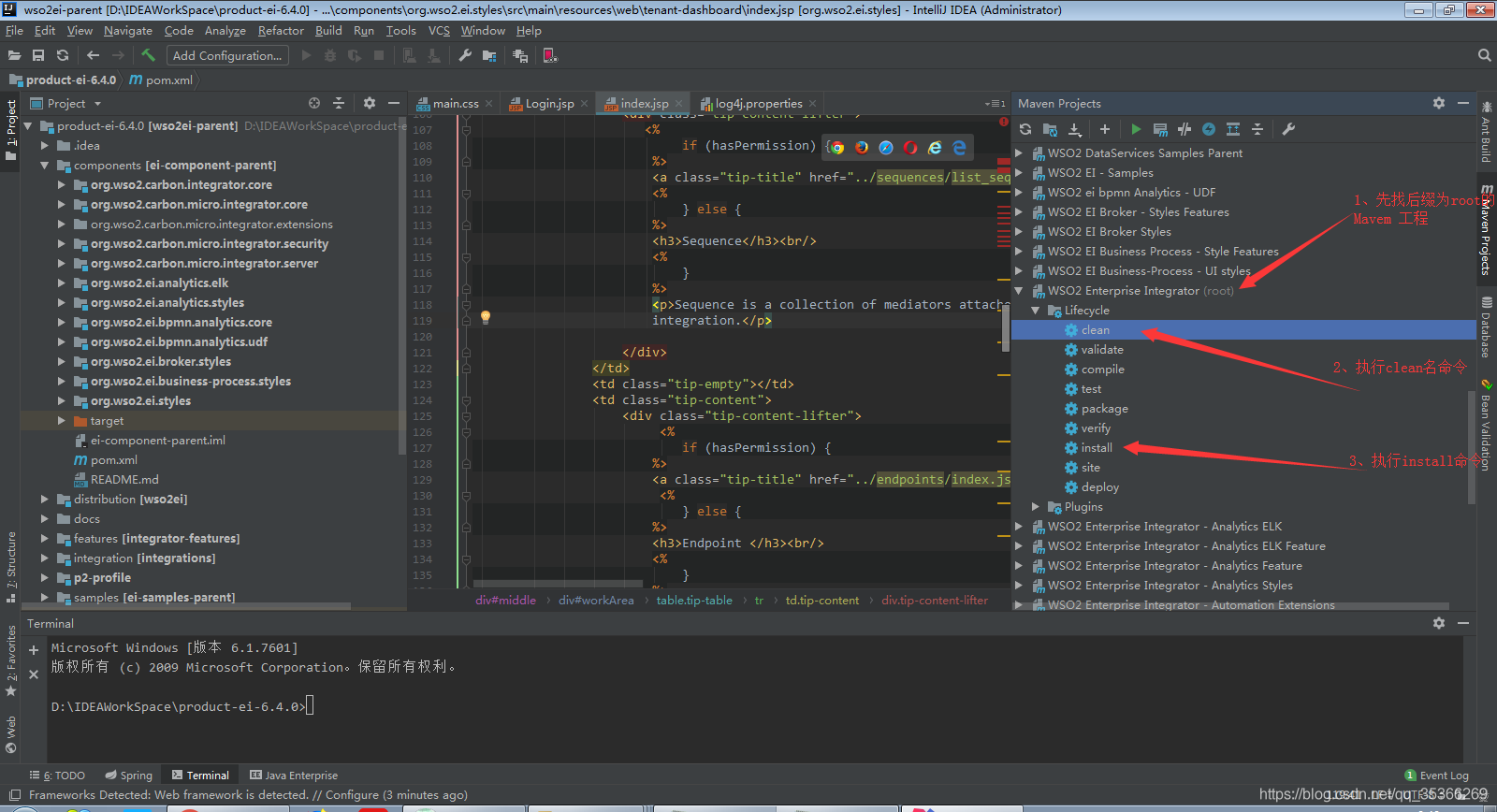Click the Synchronize icon in main toolbar
The height and width of the screenshot is (812, 1497).
(x=63, y=56)
